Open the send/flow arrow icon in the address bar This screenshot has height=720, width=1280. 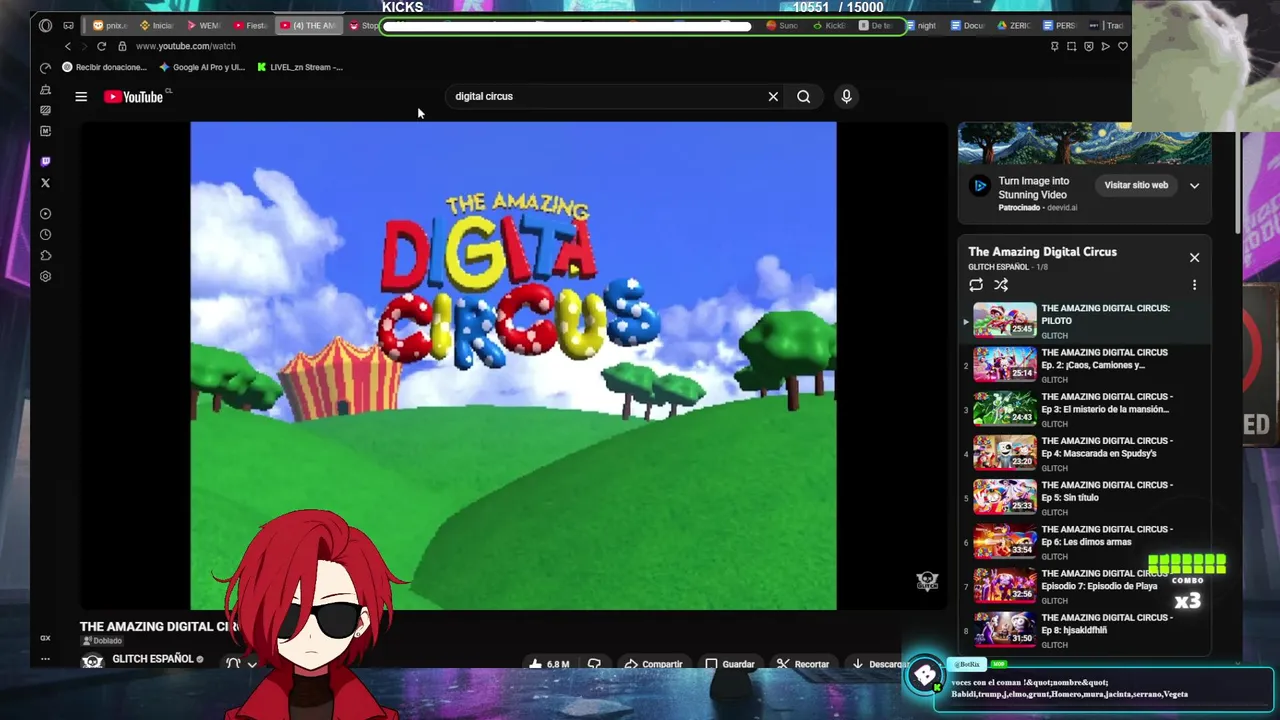(x=1105, y=46)
